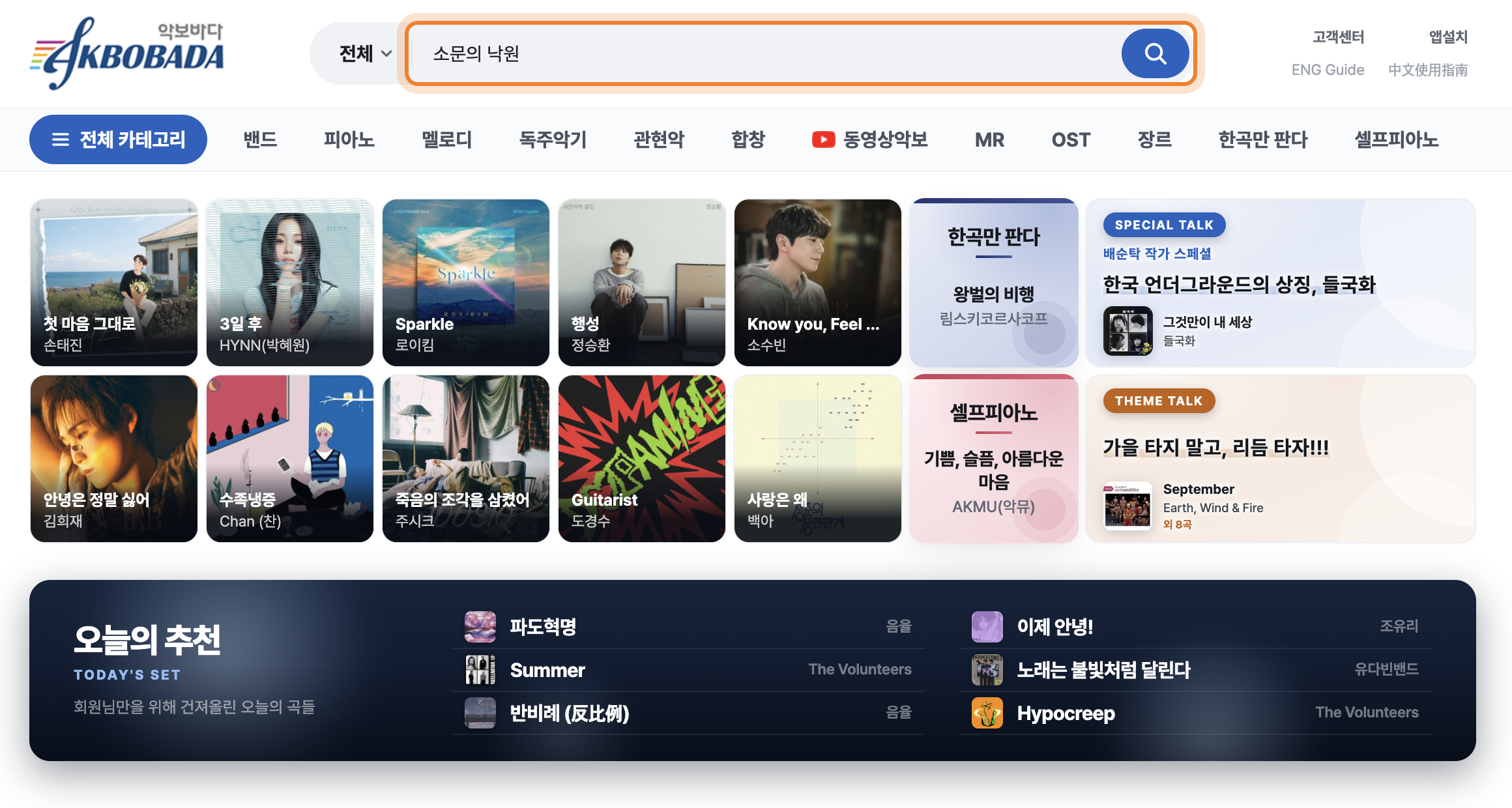The image size is (1512, 808).
Task: Open the Know you, Feel 소수빈 card
Action: (818, 283)
